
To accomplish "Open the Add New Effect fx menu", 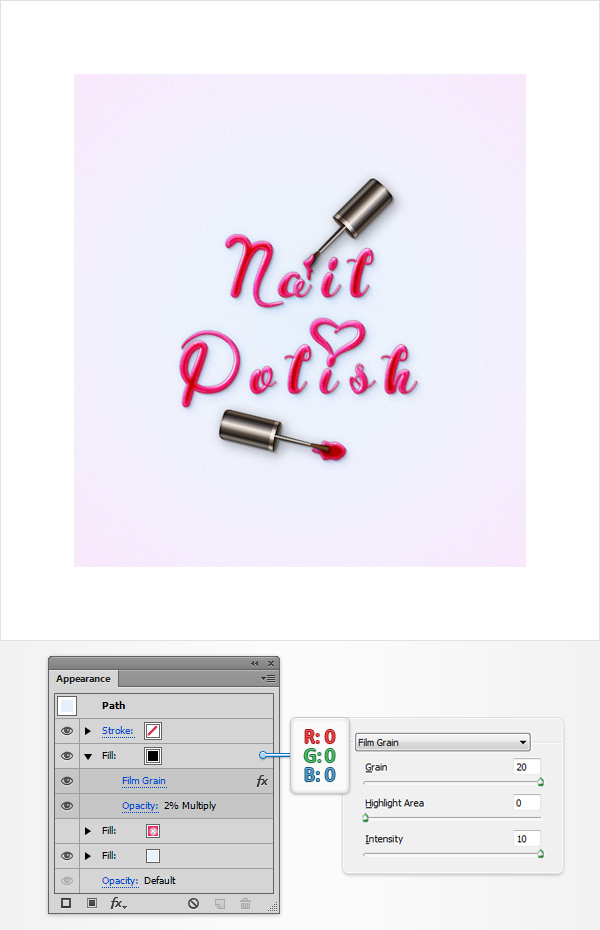I will [118, 903].
